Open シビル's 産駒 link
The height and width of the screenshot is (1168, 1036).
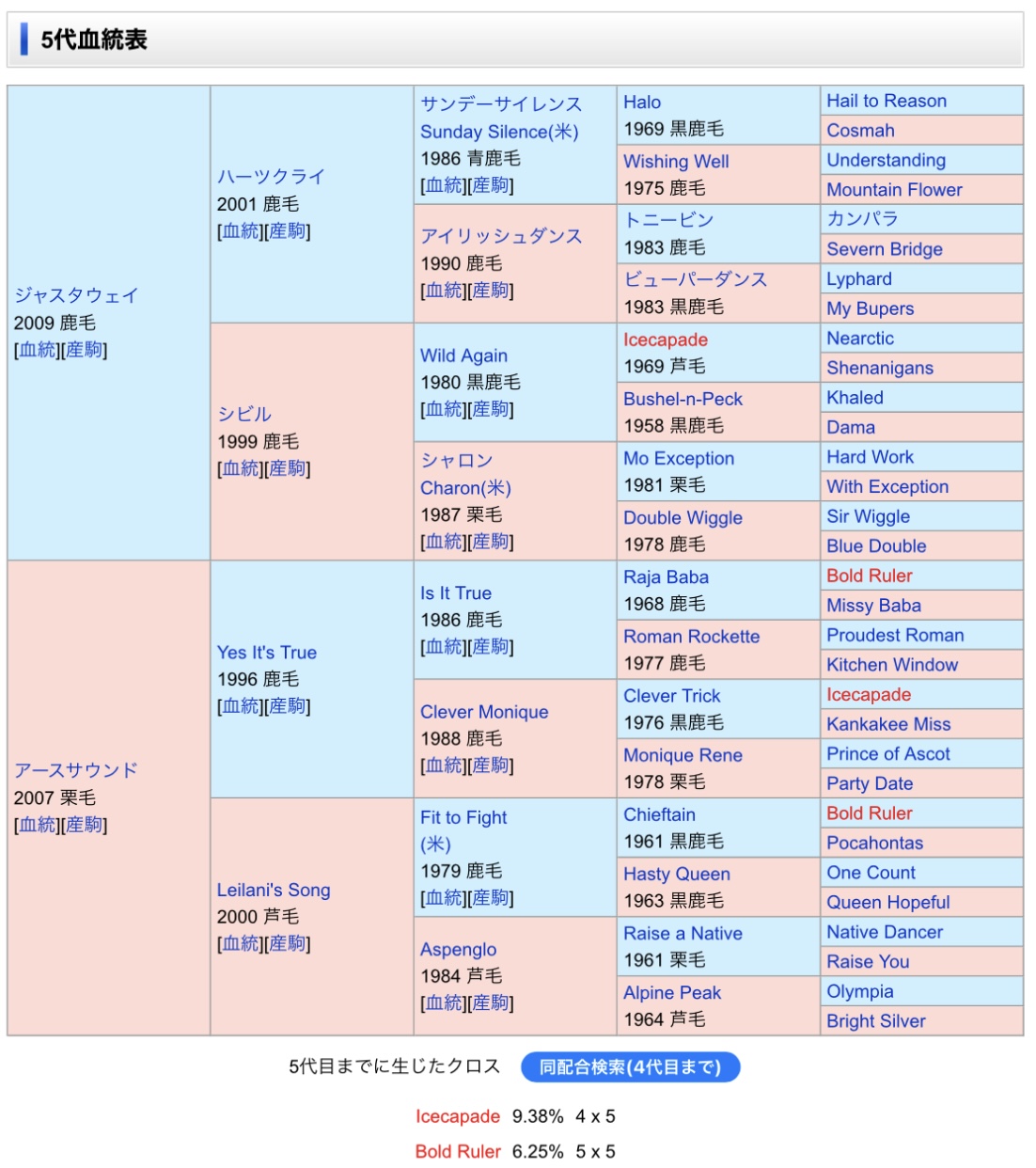tap(287, 468)
